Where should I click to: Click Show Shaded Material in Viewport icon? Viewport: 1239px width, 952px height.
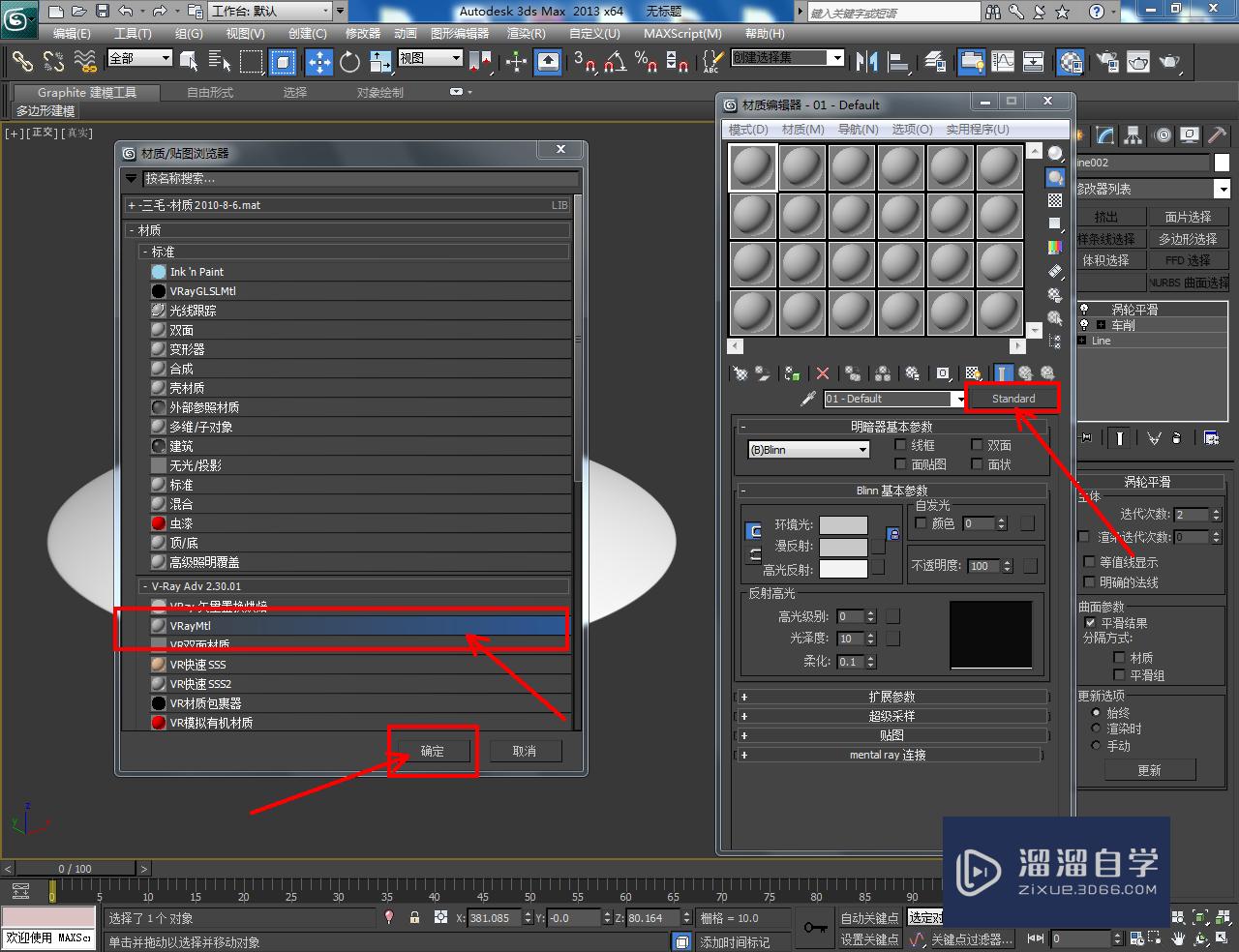(973, 373)
